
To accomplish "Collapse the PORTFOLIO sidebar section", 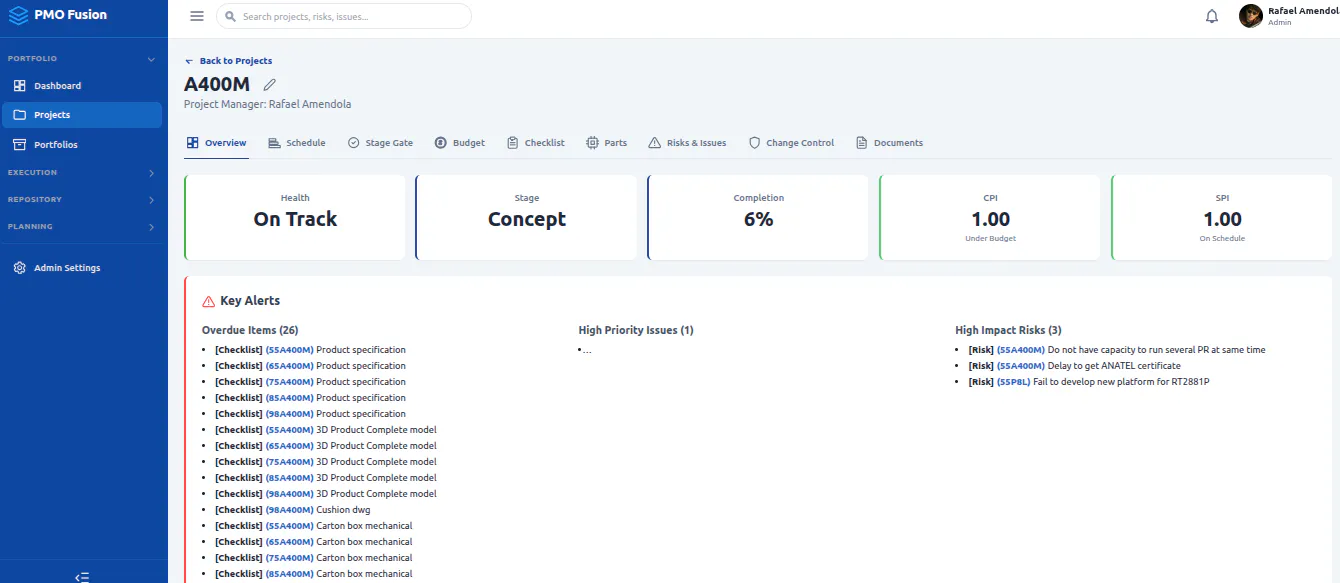I will (82, 59).
